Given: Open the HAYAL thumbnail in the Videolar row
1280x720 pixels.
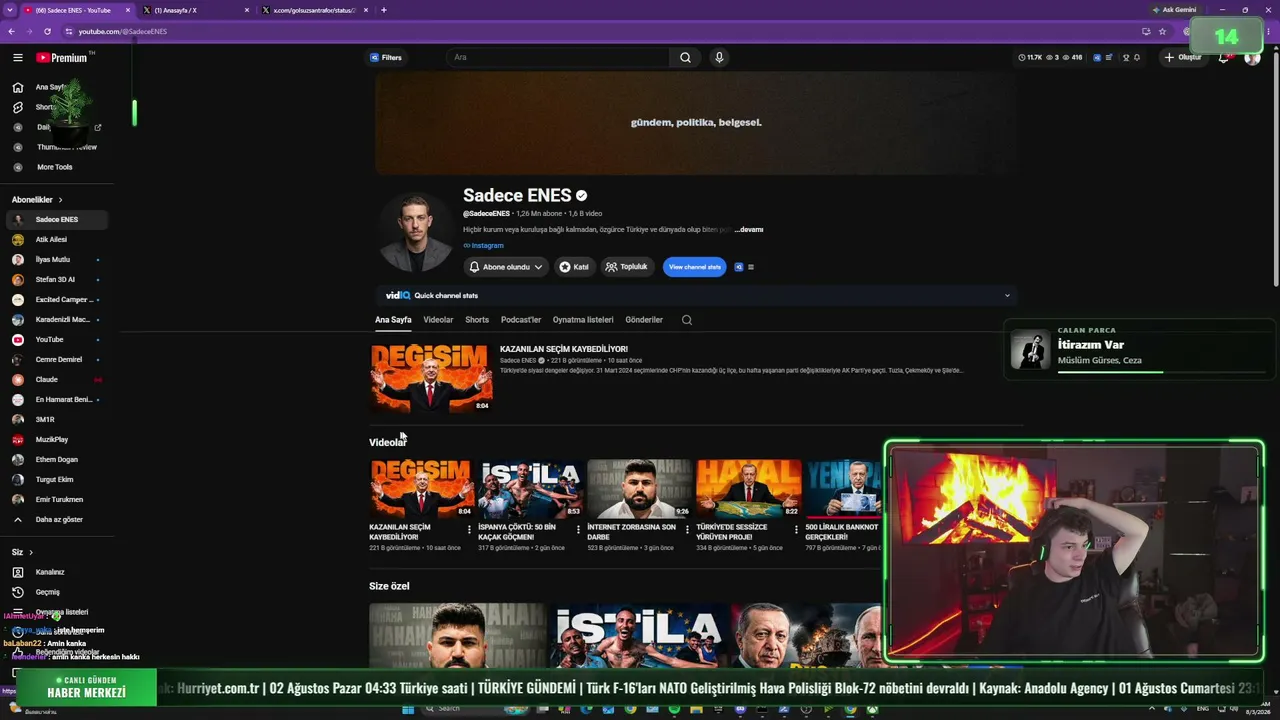Looking at the screenshot, I should pyautogui.click(x=748, y=488).
